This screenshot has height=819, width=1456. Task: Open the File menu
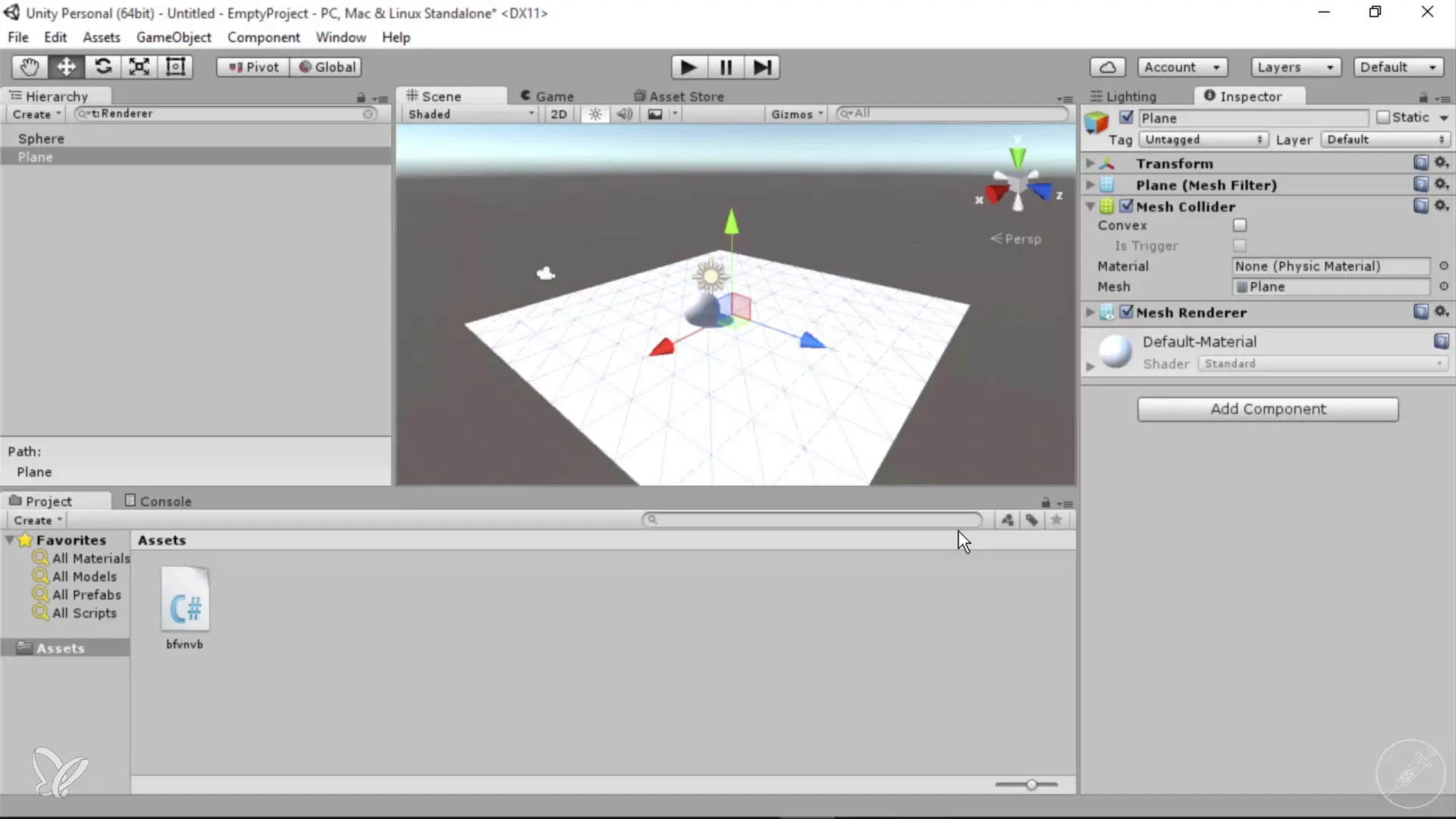pos(18,37)
